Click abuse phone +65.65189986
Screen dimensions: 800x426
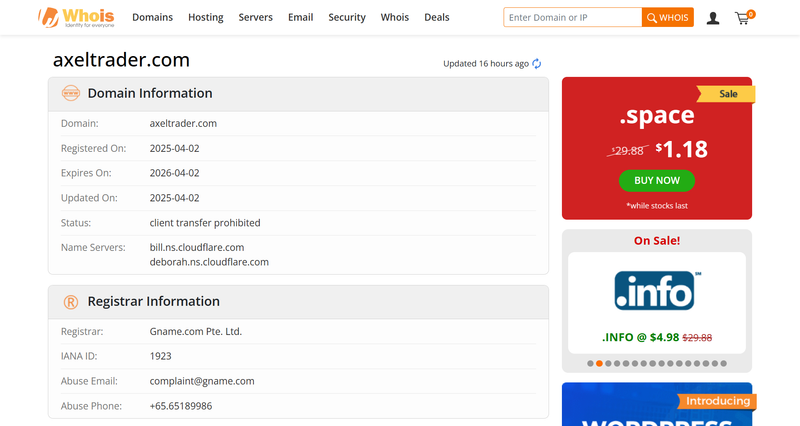[181, 406]
